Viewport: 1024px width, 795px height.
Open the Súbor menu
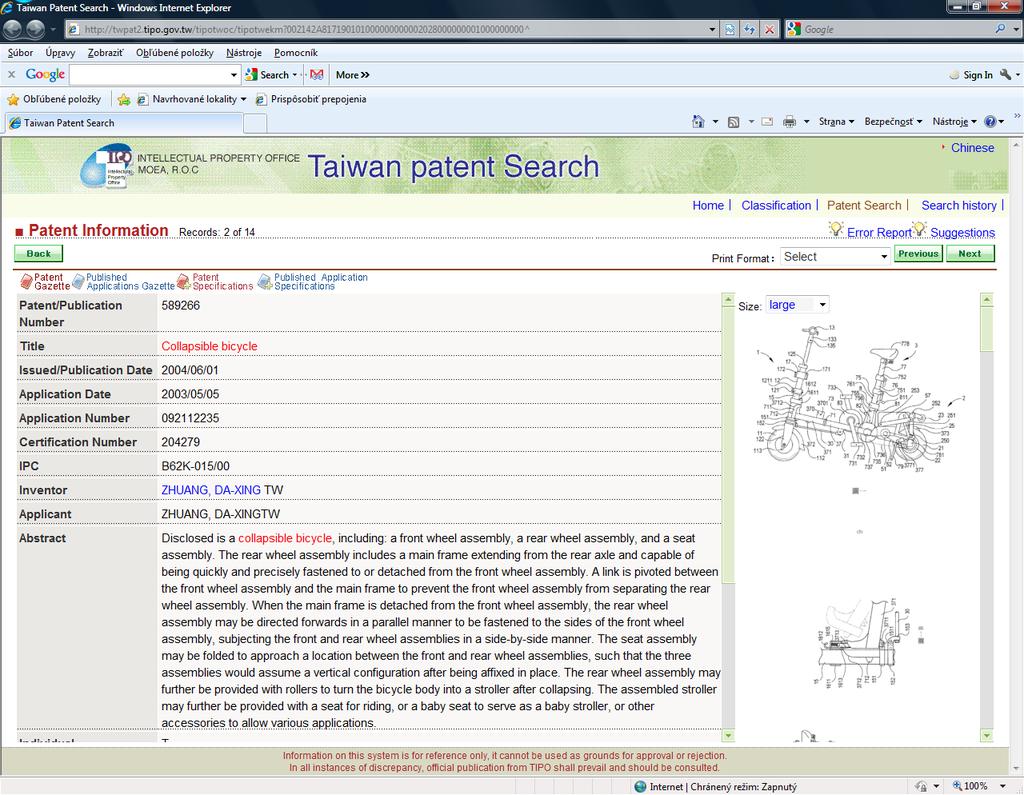[x=20, y=53]
